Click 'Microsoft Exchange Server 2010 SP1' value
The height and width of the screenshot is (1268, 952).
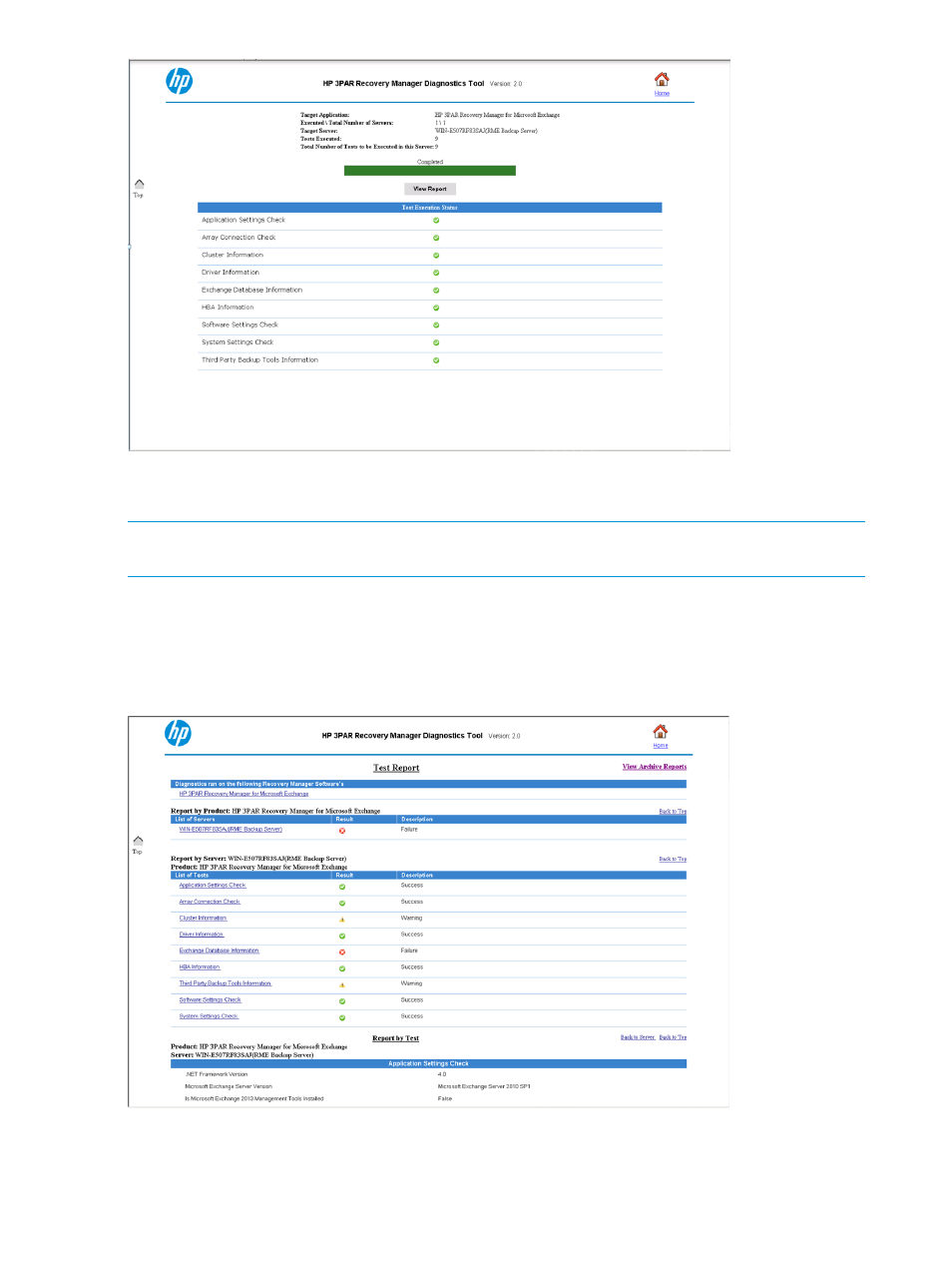pyautogui.click(x=484, y=1086)
